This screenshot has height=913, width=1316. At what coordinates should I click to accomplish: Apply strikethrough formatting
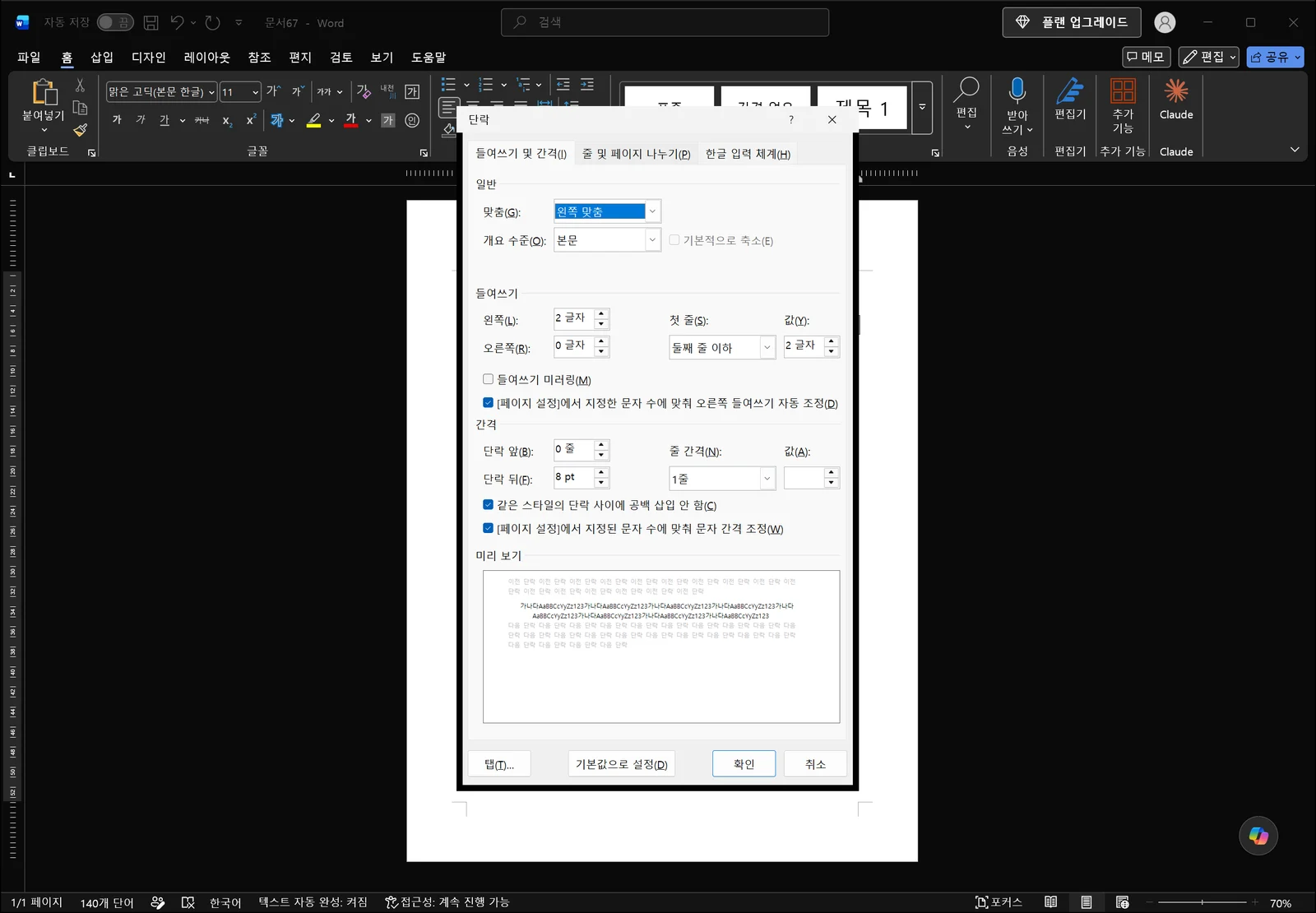pyautogui.click(x=202, y=120)
